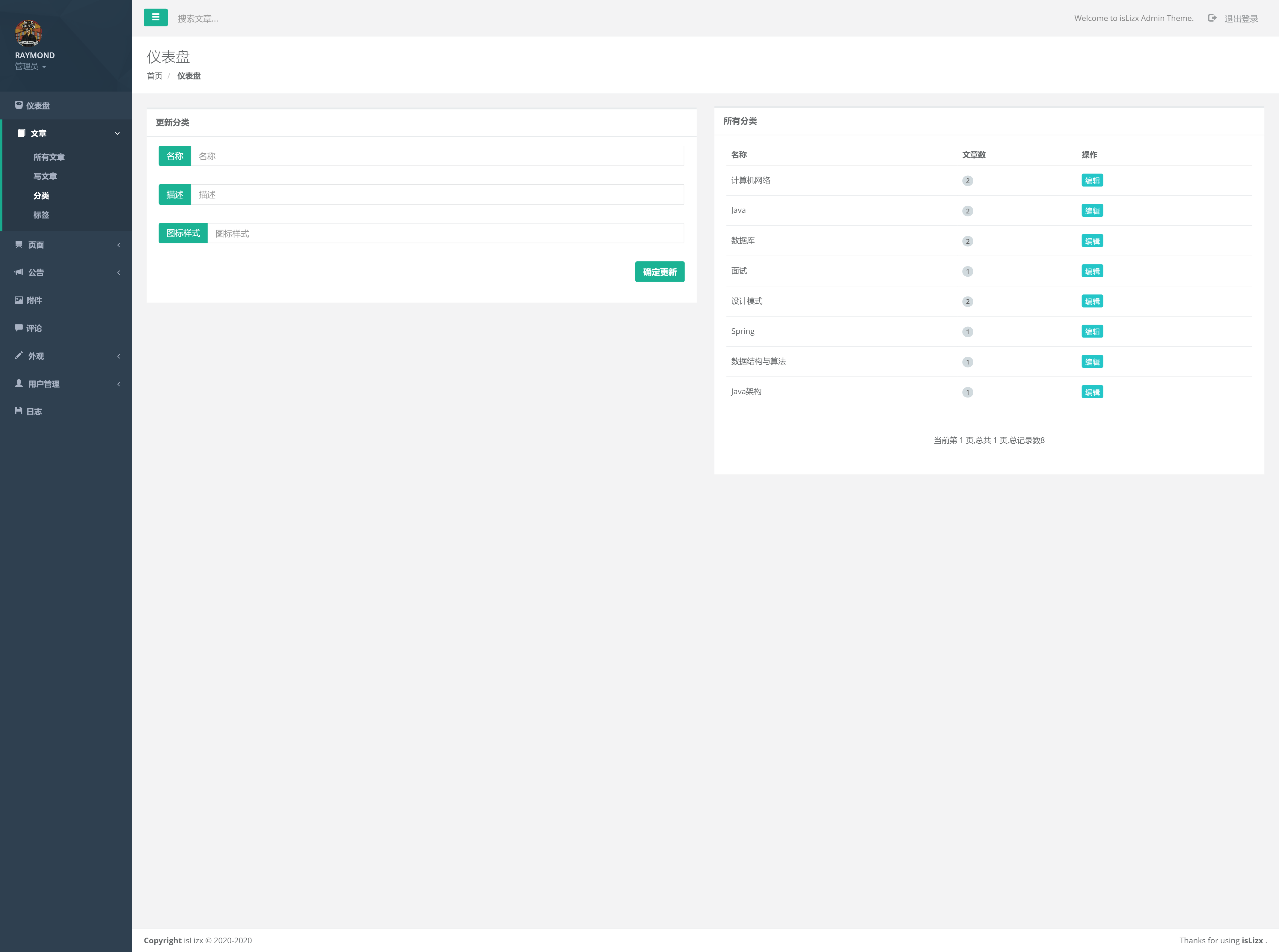Open 所有文章 submenu item
Viewport: 1279px width, 952px height.
point(49,157)
